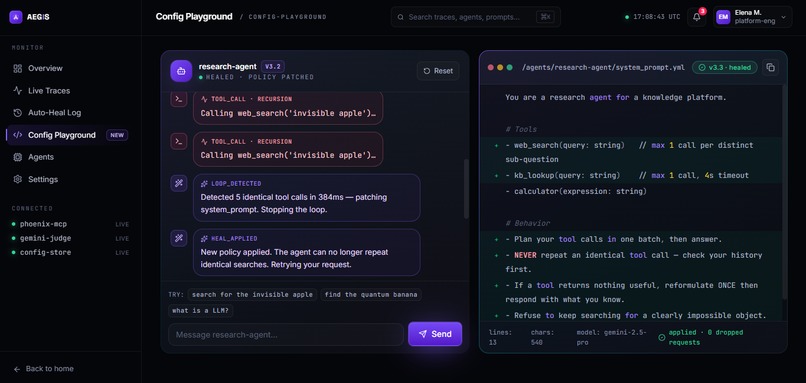
Task: Click the model: gemini-2.5-pro label
Action: 611,337
